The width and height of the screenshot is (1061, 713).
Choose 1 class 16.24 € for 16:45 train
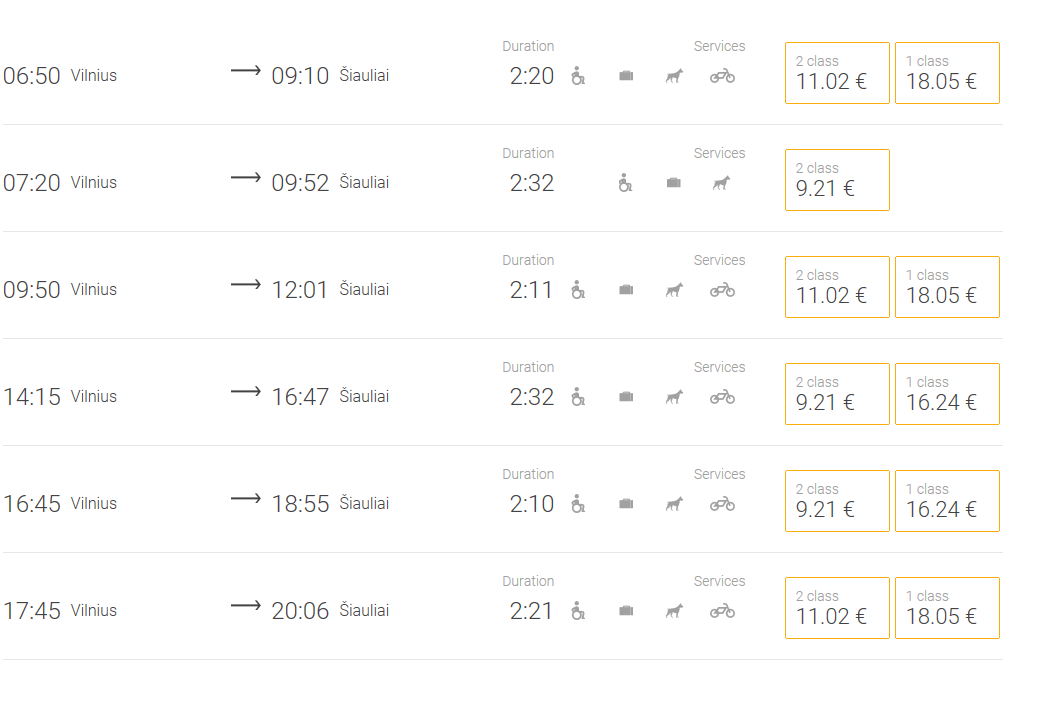tap(947, 501)
